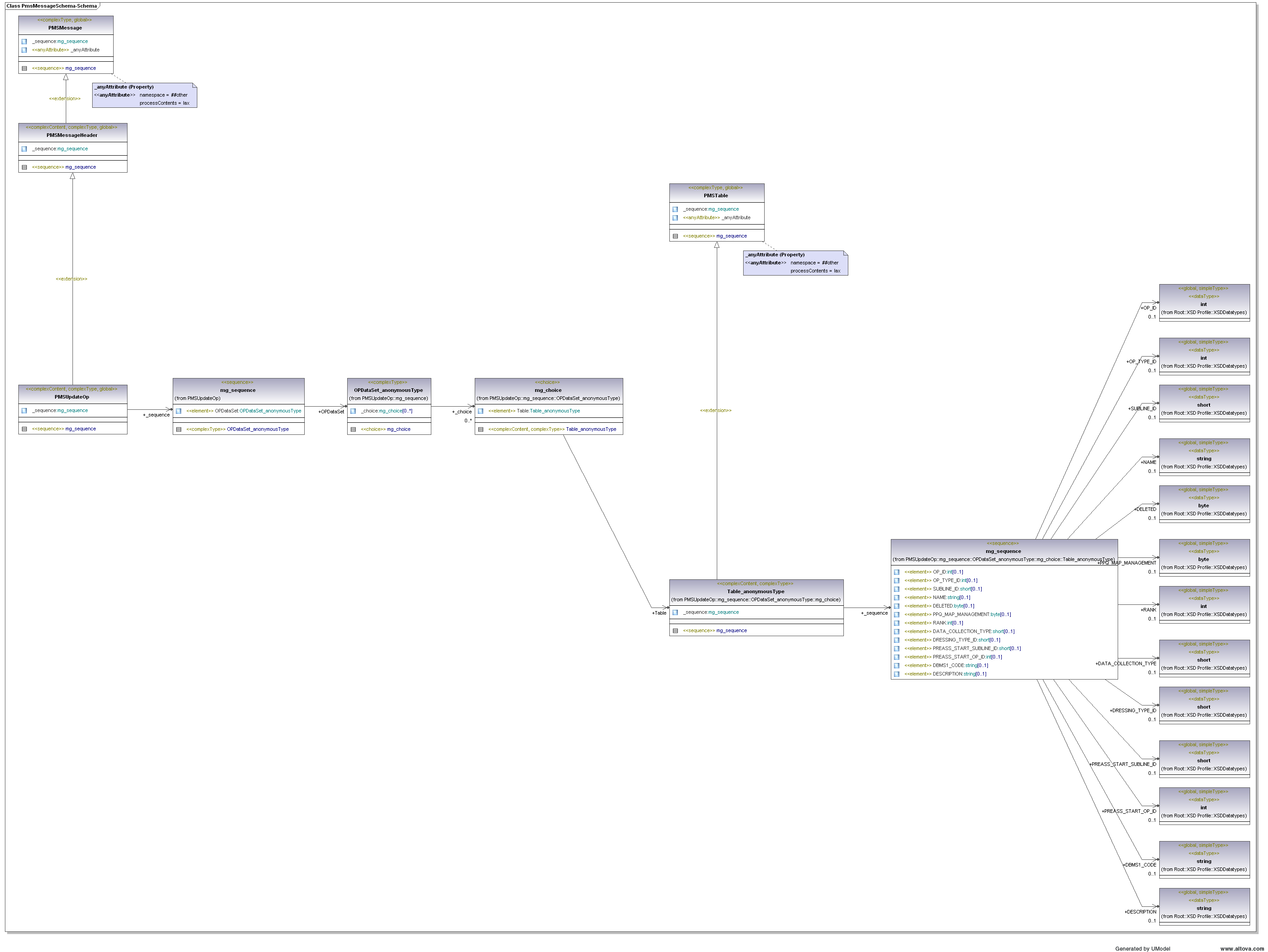Click property icon in Table_anonymousType _sequence row
The width and height of the screenshot is (1268, 952).
[675, 612]
